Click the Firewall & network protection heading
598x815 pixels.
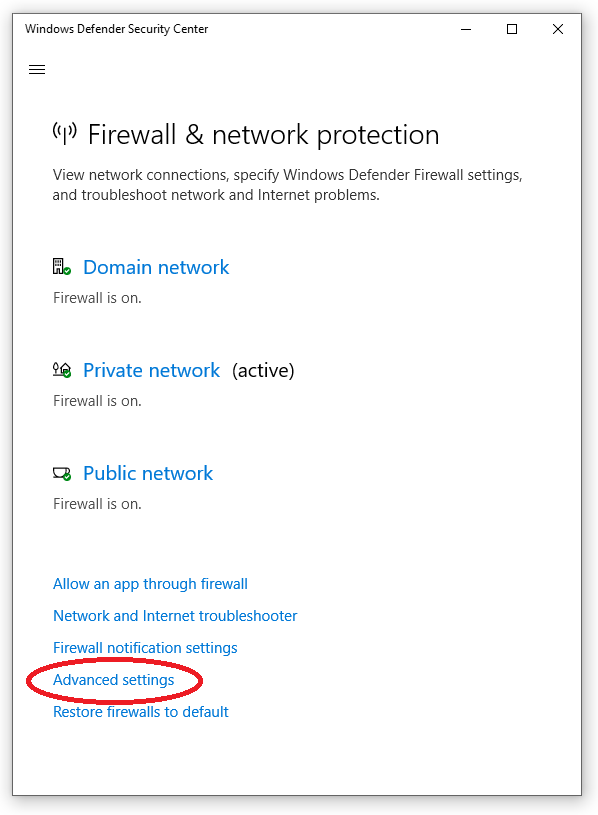point(264,135)
